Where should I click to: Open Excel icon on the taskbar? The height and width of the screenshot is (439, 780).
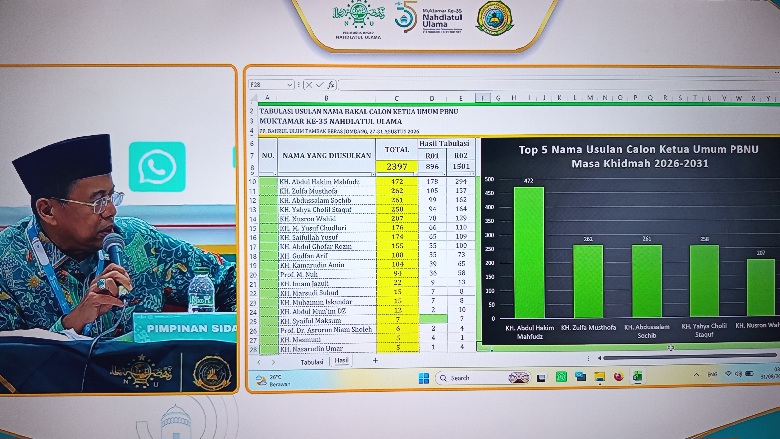tap(637, 377)
